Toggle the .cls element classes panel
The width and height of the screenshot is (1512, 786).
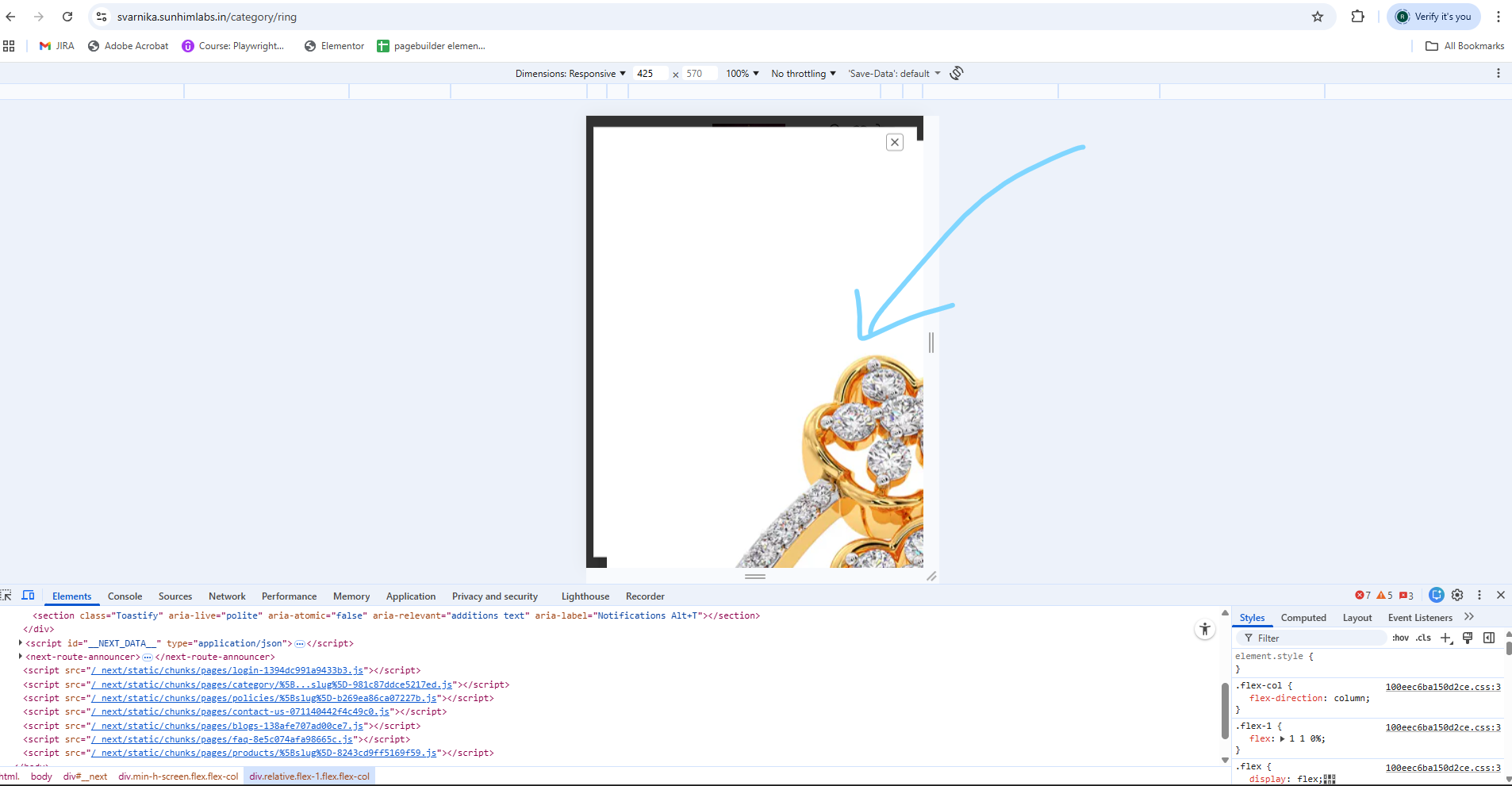(x=1424, y=638)
